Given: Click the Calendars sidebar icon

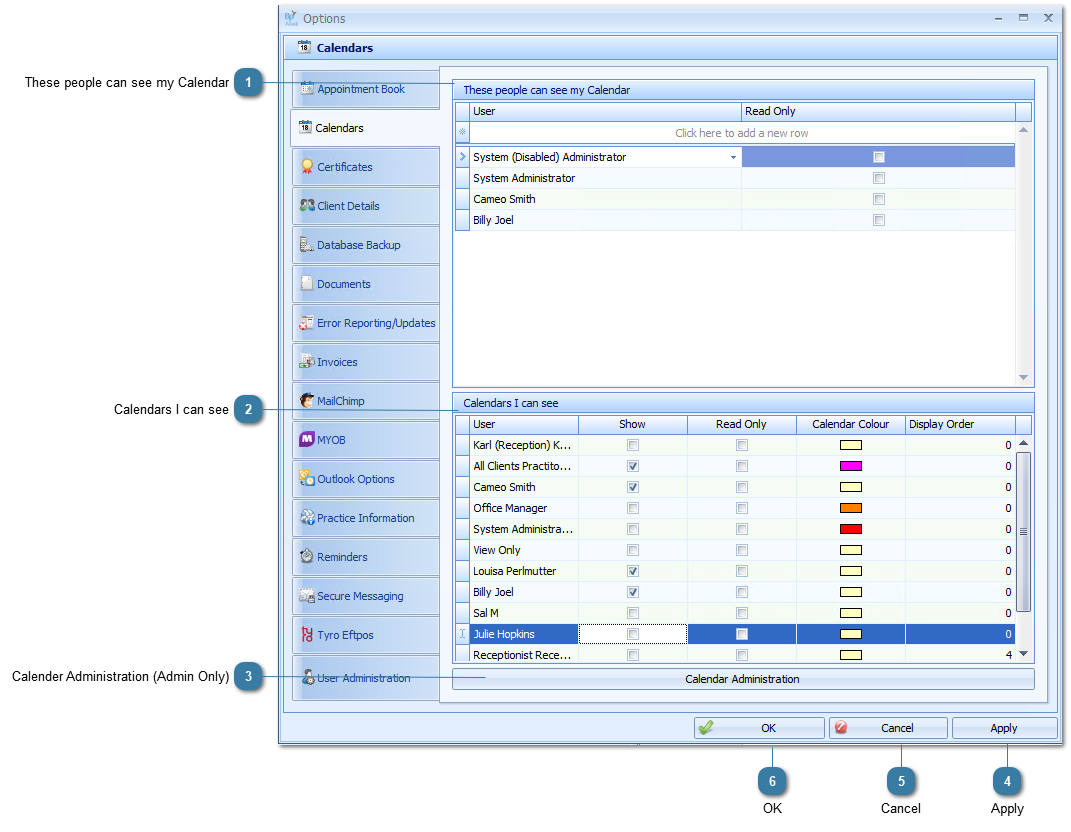Looking at the screenshot, I should (x=305, y=127).
